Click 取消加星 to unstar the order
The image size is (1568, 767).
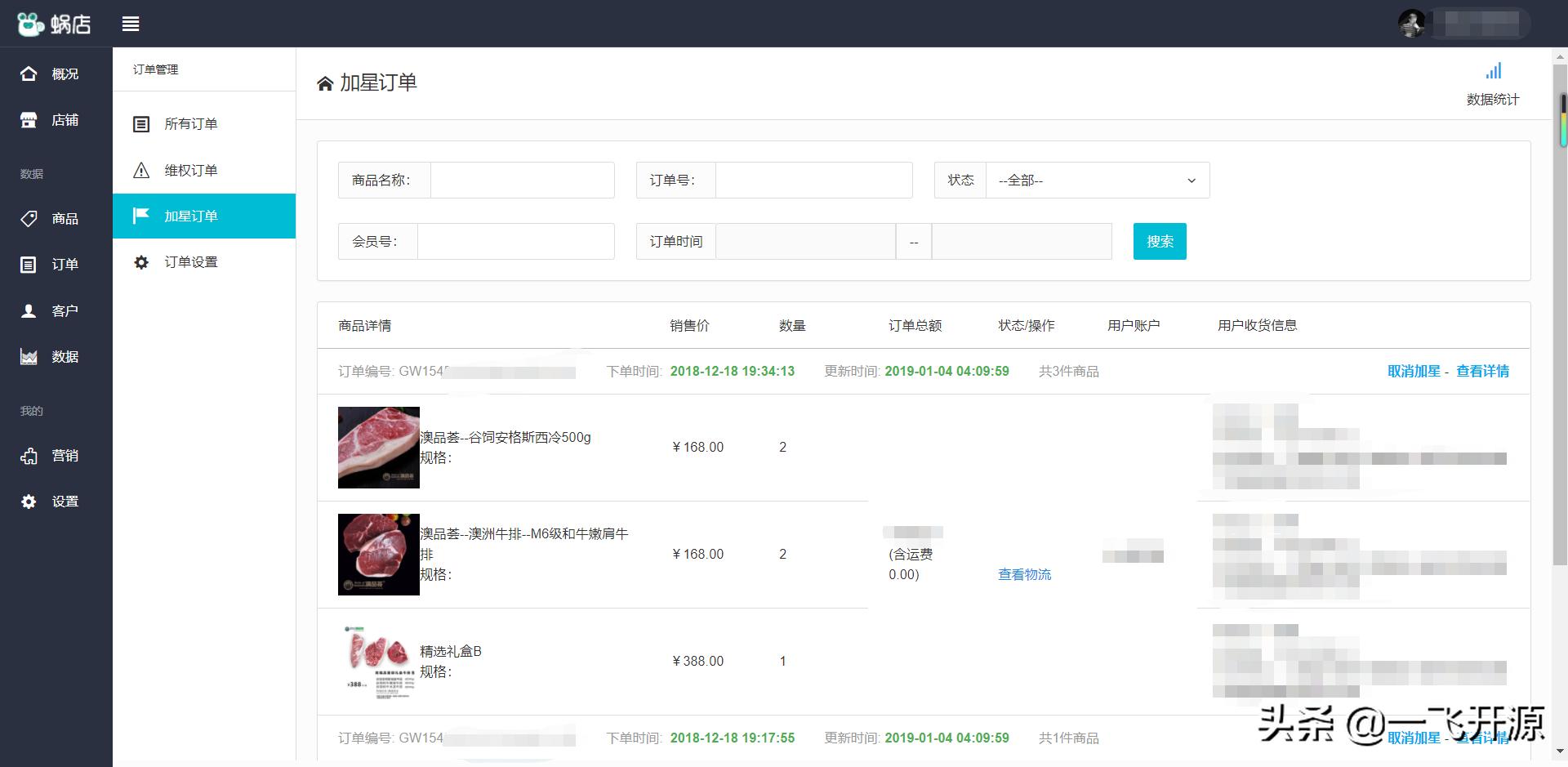coord(1412,371)
